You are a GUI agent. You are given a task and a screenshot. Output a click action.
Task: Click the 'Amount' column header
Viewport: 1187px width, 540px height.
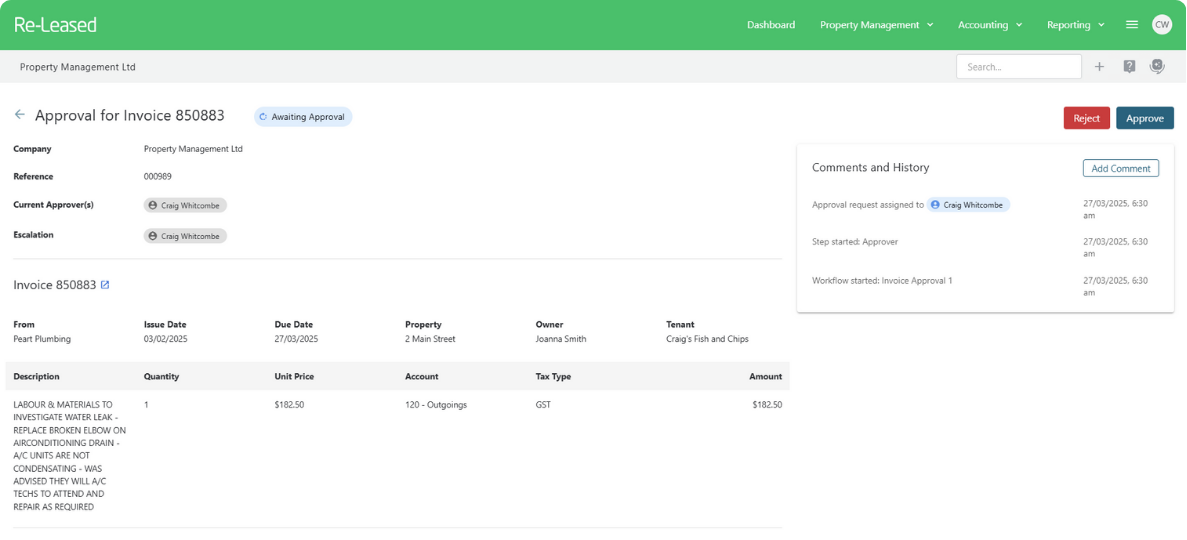click(x=765, y=376)
